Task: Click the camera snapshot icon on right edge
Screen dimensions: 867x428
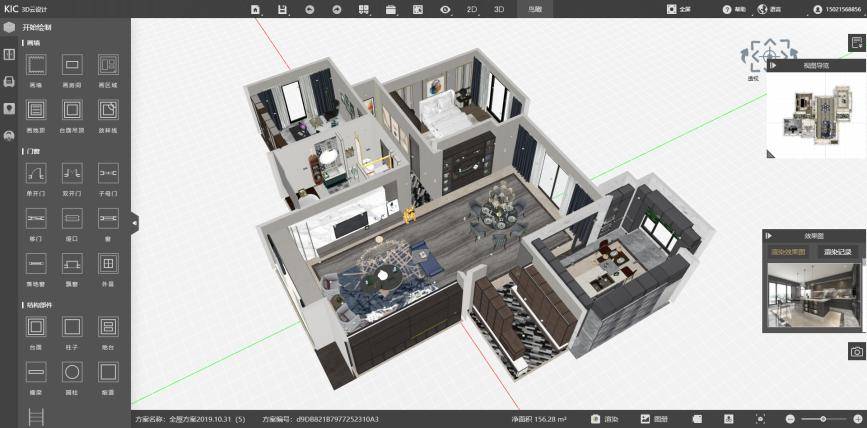Action: tap(857, 351)
